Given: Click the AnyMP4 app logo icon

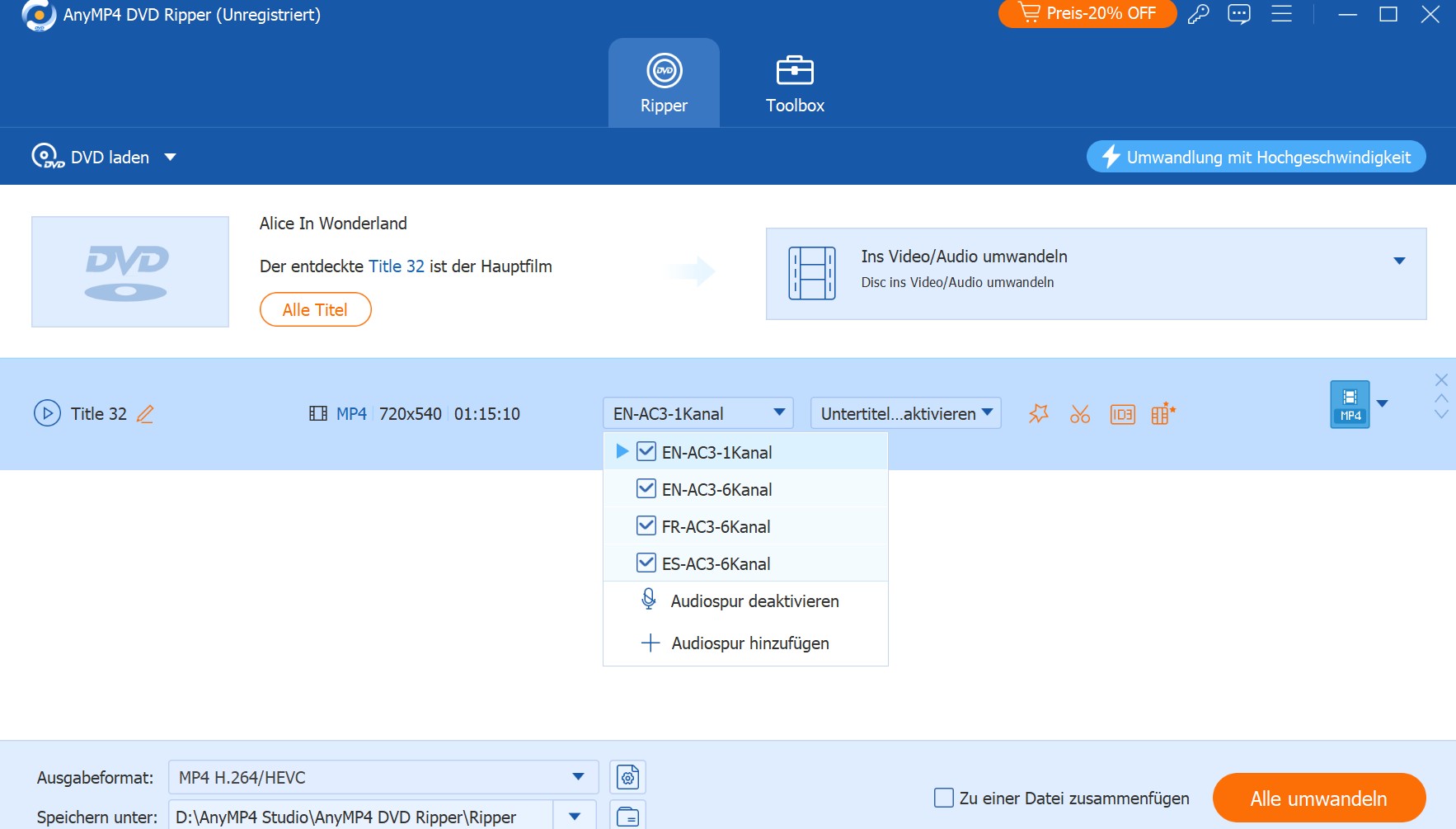Looking at the screenshot, I should [39, 15].
